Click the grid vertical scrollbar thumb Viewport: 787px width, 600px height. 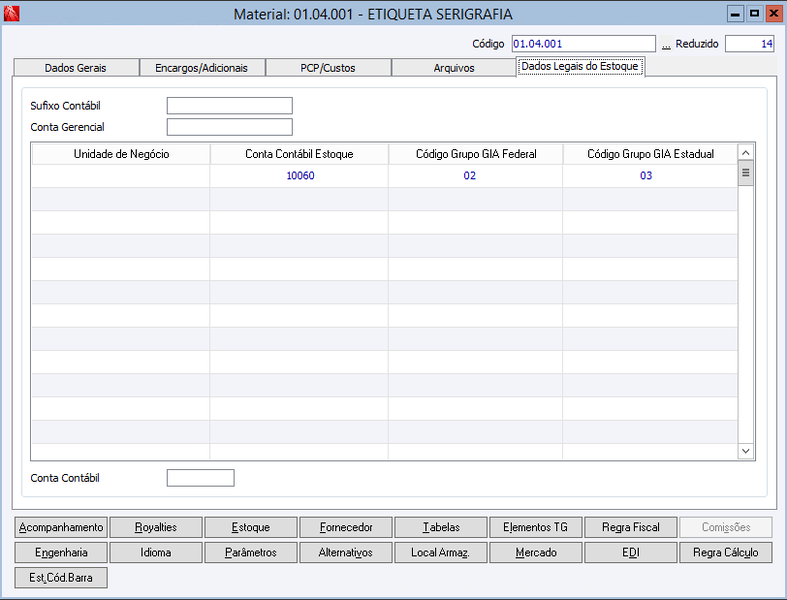click(x=746, y=173)
